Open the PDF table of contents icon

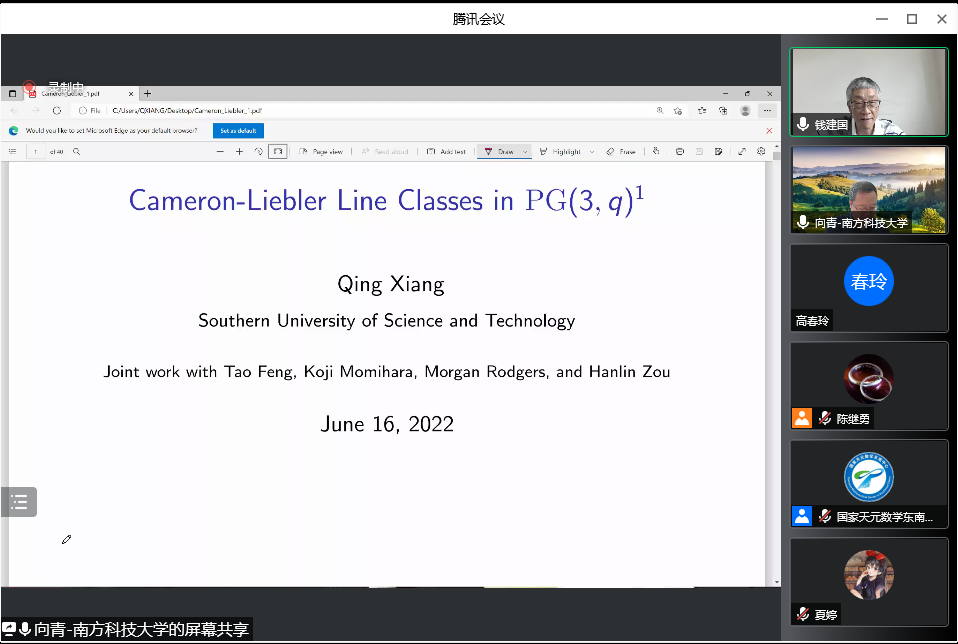coord(13,152)
